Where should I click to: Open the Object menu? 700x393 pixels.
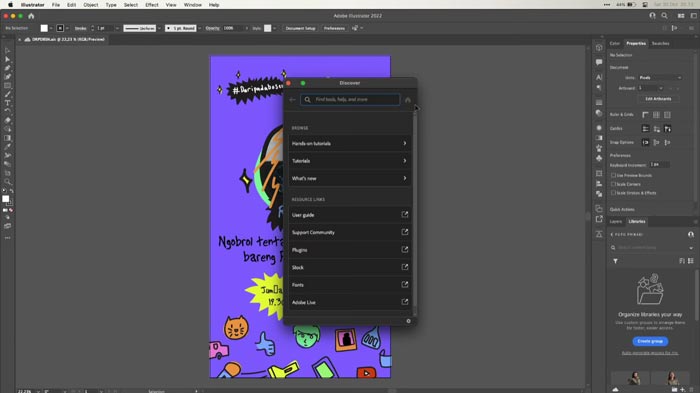coord(91,5)
